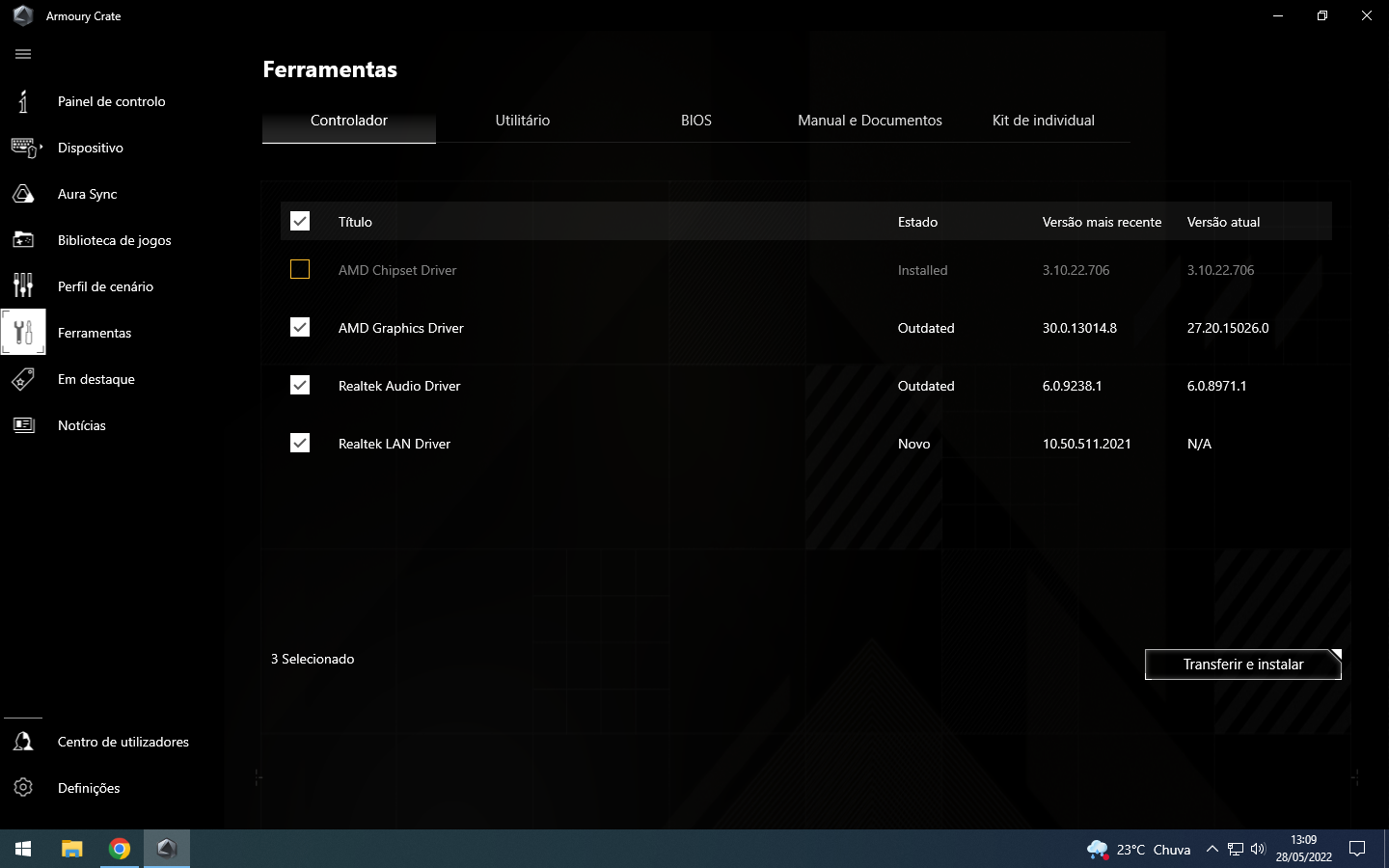Click the Armoury Crate logo in title bar
Viewport: 1389px width, 868px height.
tap(23, 15)
